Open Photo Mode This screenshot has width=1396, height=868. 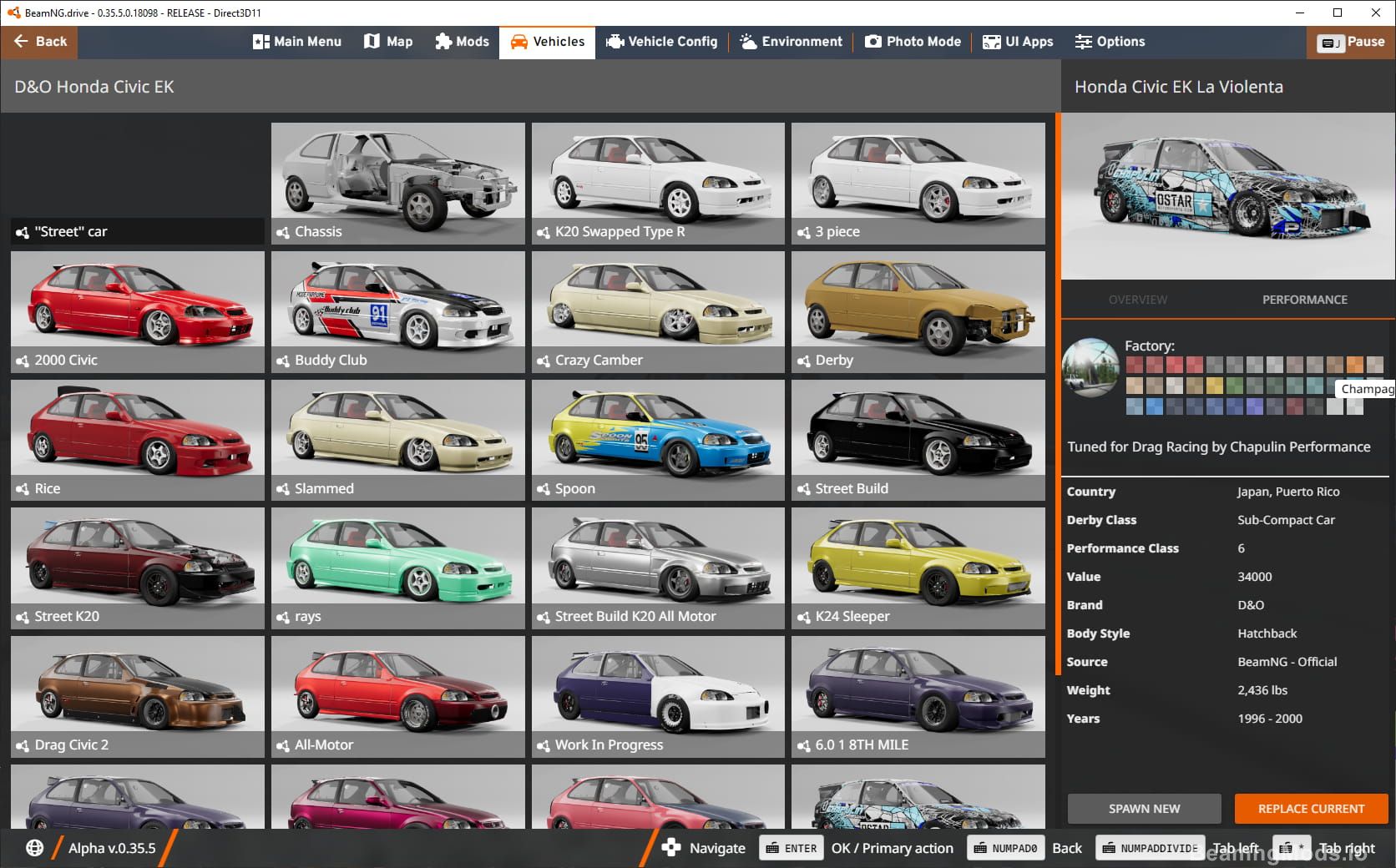tap(913, 42)
